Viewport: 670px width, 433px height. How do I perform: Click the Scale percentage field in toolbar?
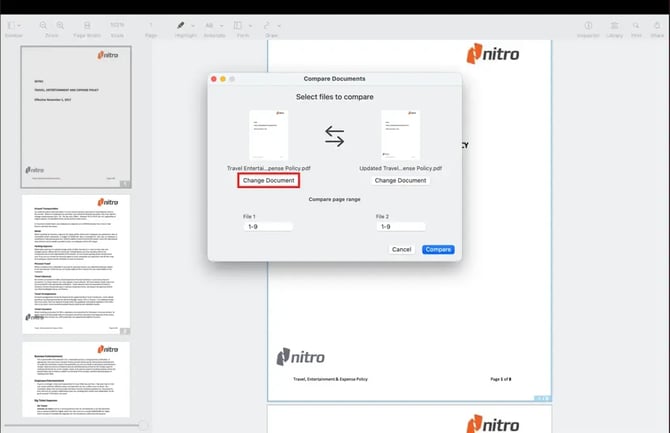pos(117,25)
